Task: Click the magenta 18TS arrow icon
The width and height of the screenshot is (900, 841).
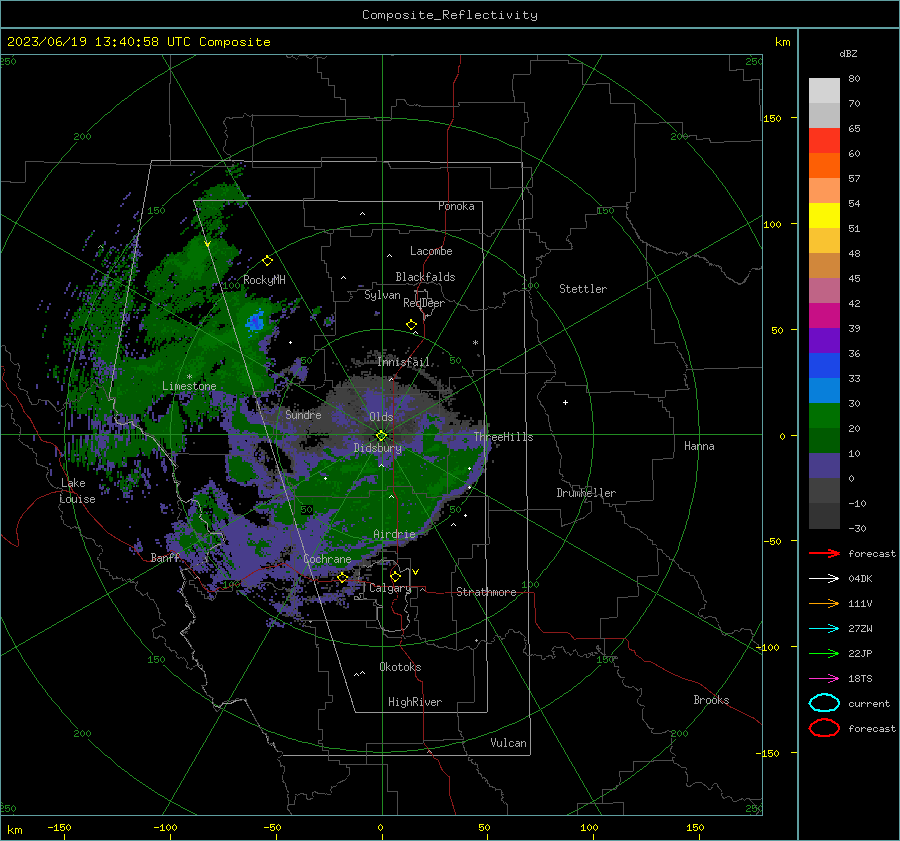Action: click(824, 679)
